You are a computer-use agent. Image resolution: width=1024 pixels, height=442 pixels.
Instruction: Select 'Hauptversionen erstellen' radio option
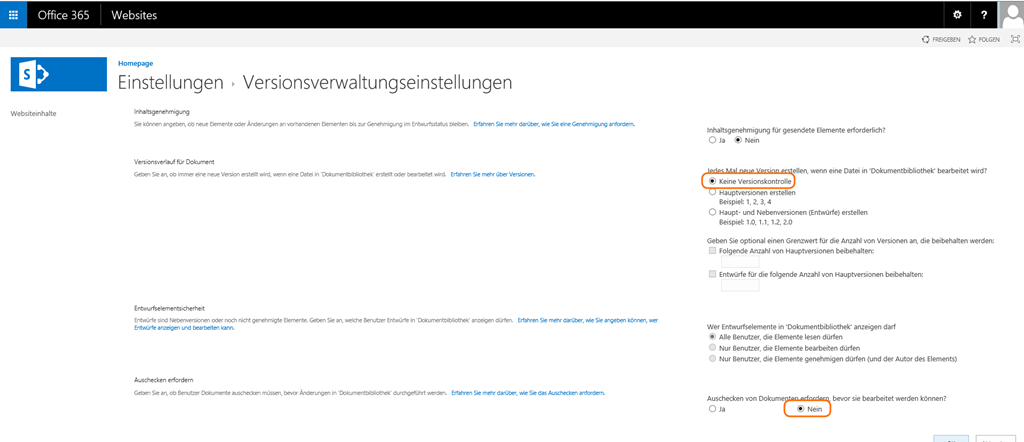click(x=712, y=192)
